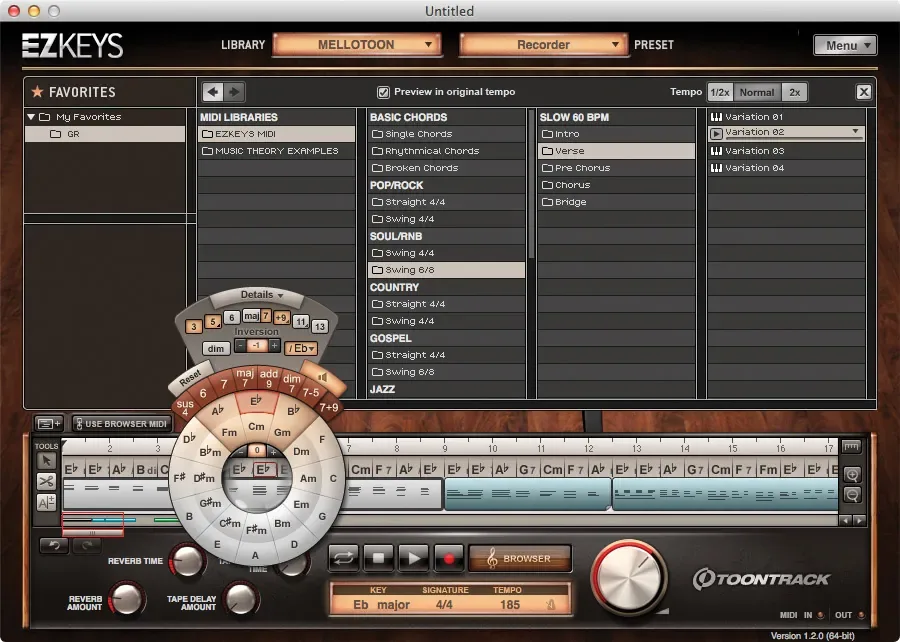Go forward with the browser right arrow
900x642 pixels.
pyautogui.click(x=234, y=92)
